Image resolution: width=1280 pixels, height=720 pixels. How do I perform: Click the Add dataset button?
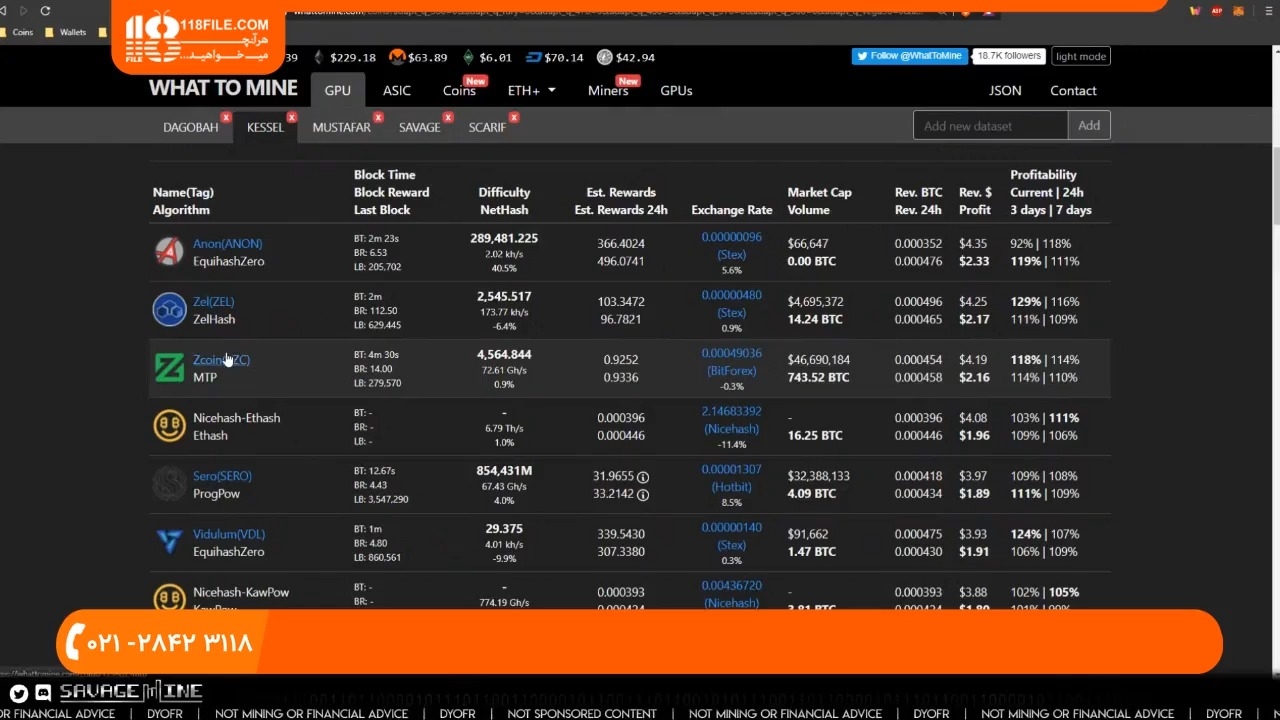point(1088,126)
